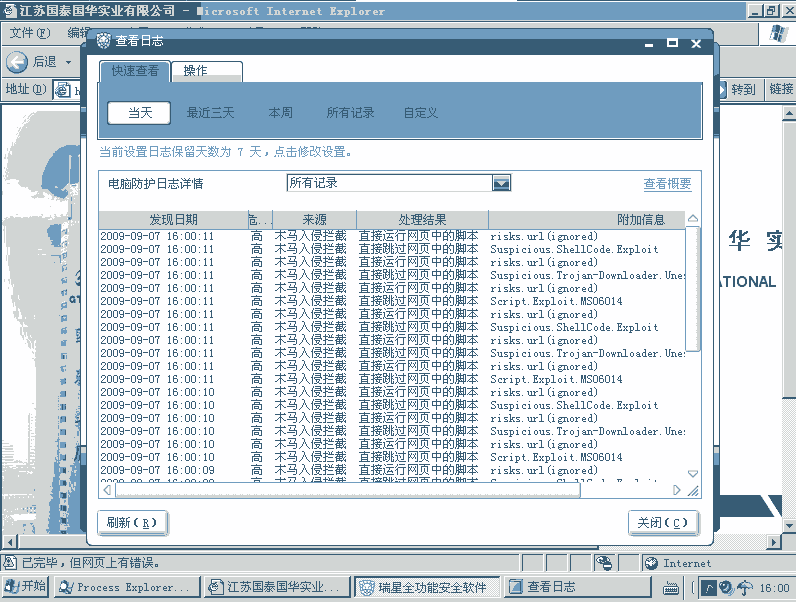
Task: Click the 后退 back label in IE
Action: point(44,62)
